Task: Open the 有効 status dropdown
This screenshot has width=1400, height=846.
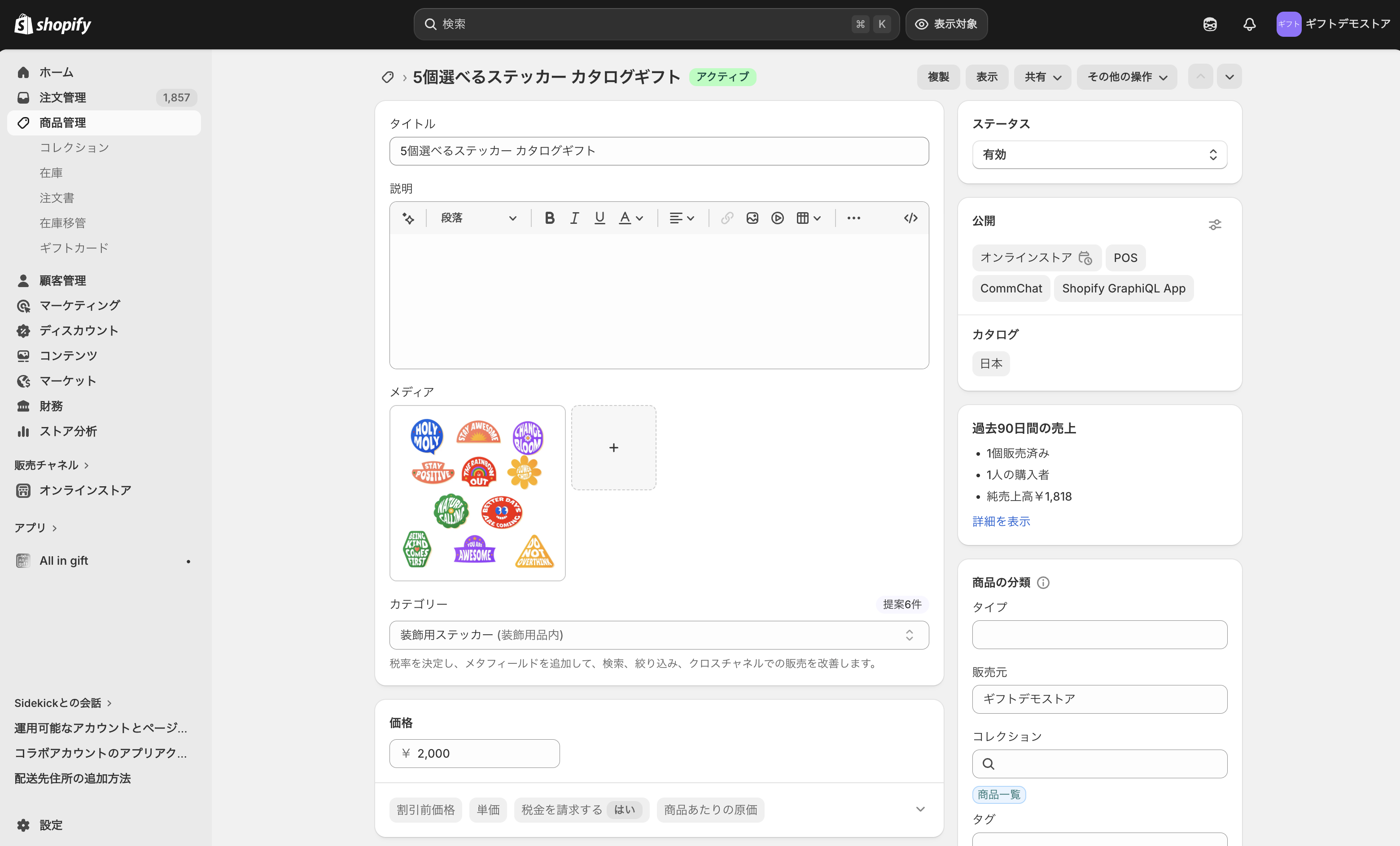Action: click(1099, 155)
